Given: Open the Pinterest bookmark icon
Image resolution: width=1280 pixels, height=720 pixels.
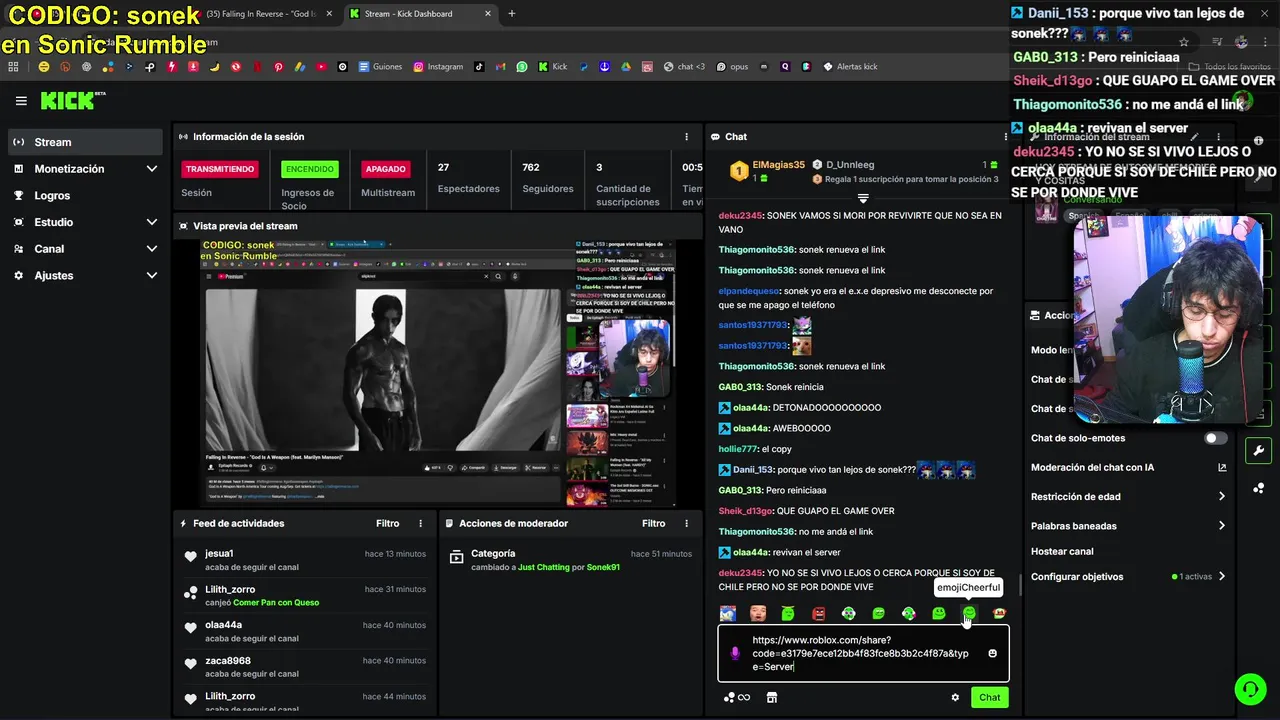Looking at the screenshot, I should point(278,67).
